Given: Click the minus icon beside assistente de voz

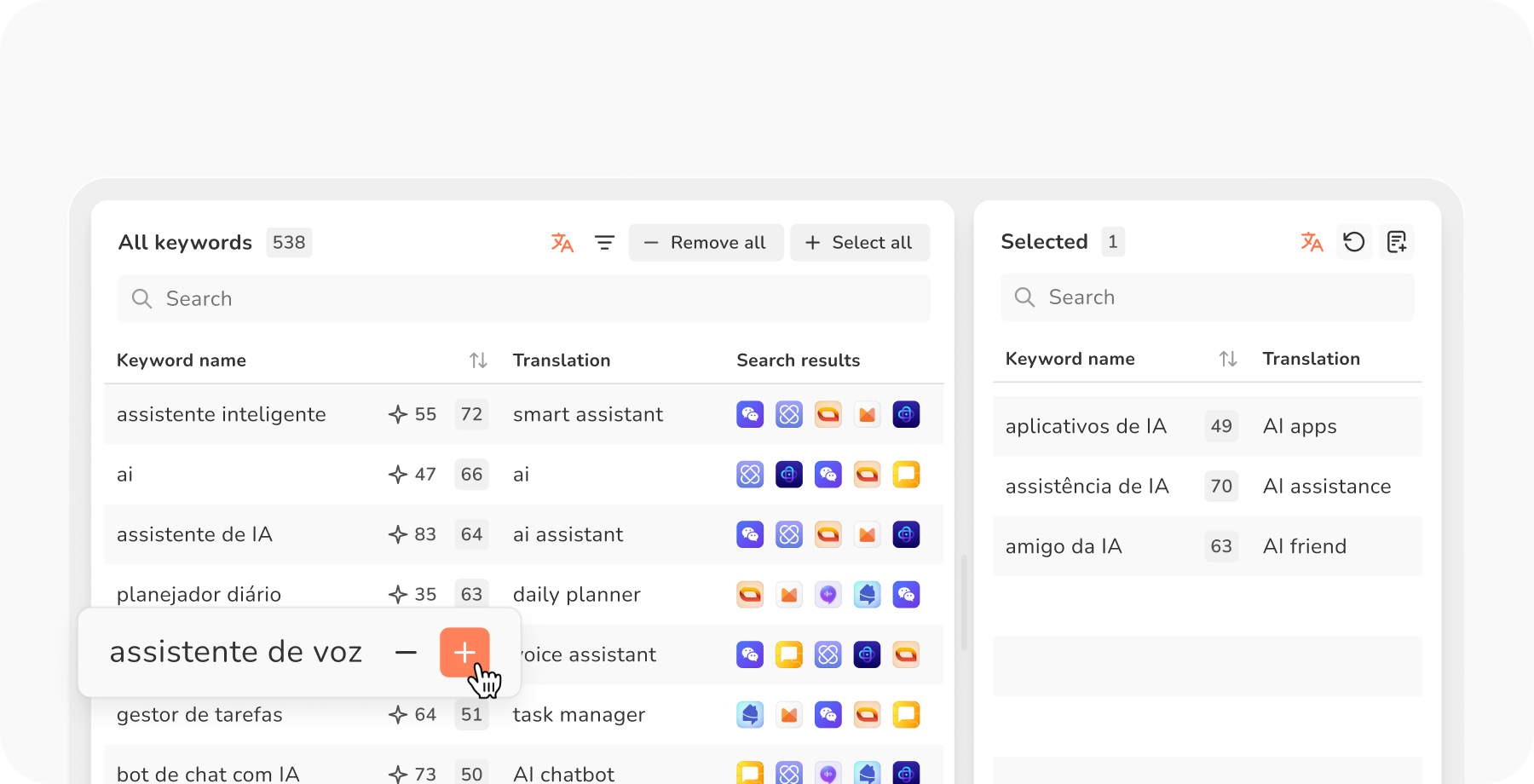Looking at the screenshot, I should pos(406,653).
